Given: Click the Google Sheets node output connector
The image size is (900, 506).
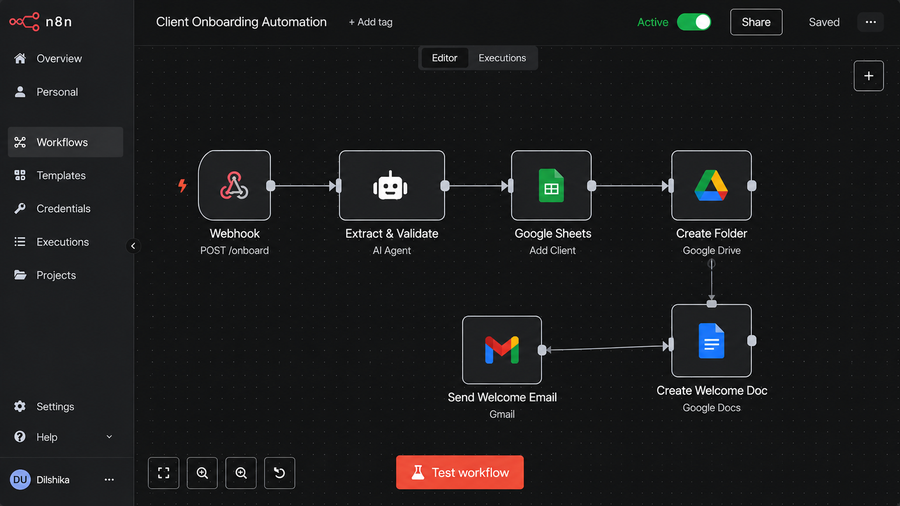Looking at the screenshot, I should coord(592,185).
